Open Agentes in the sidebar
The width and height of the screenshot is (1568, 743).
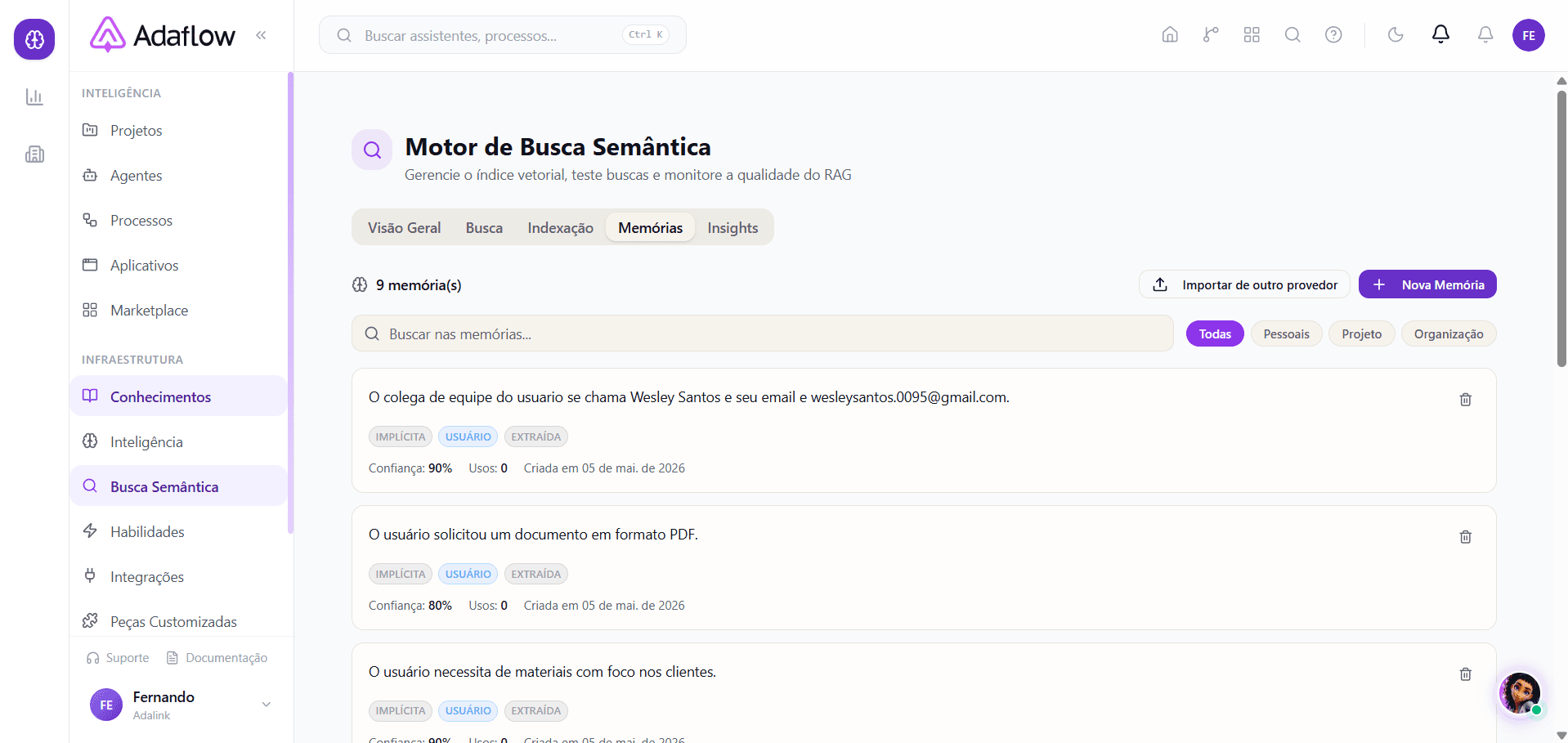(x=178, y=176)
